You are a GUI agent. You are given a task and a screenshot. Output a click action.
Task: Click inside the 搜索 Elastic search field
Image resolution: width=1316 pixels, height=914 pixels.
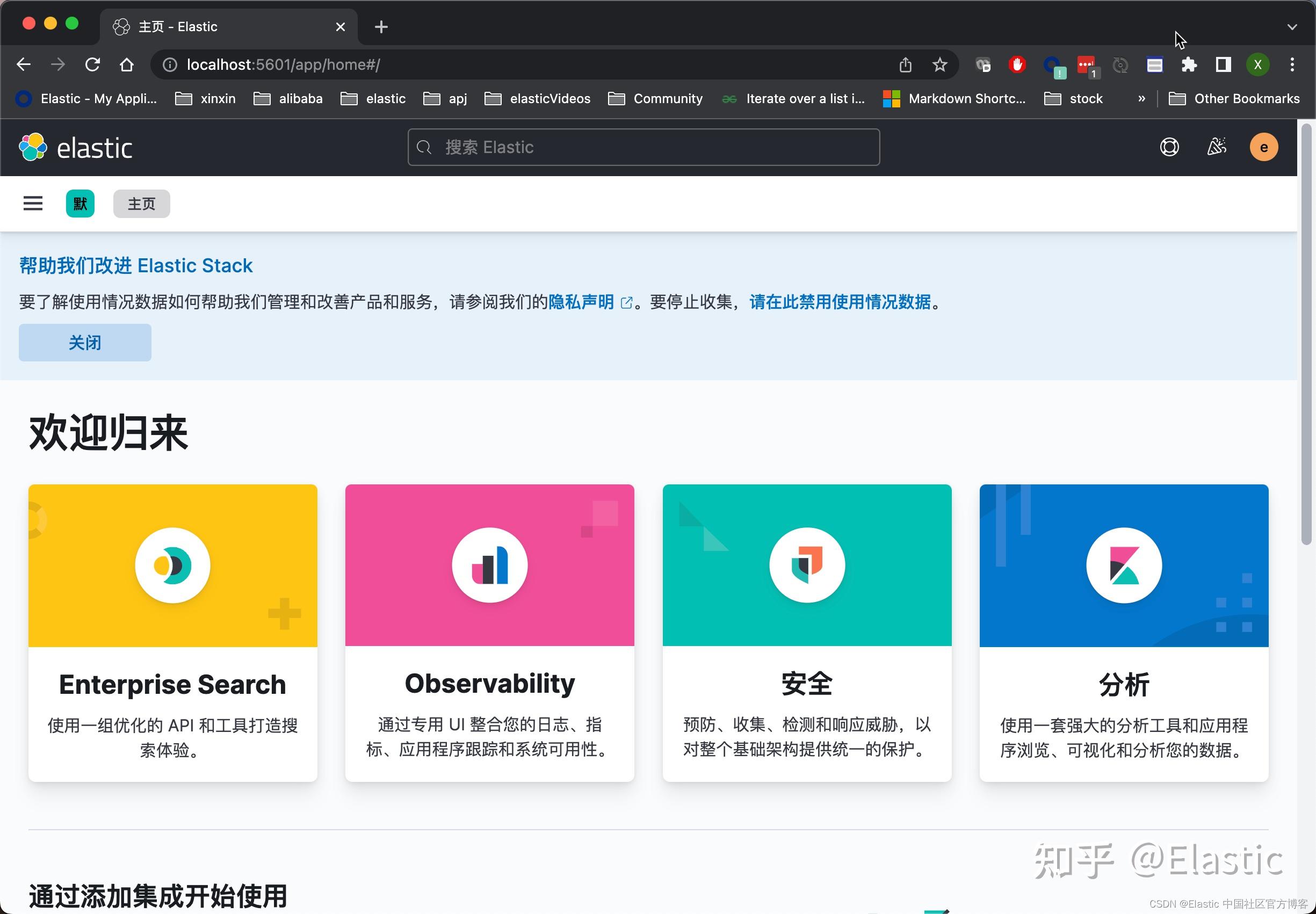[641, 147]
